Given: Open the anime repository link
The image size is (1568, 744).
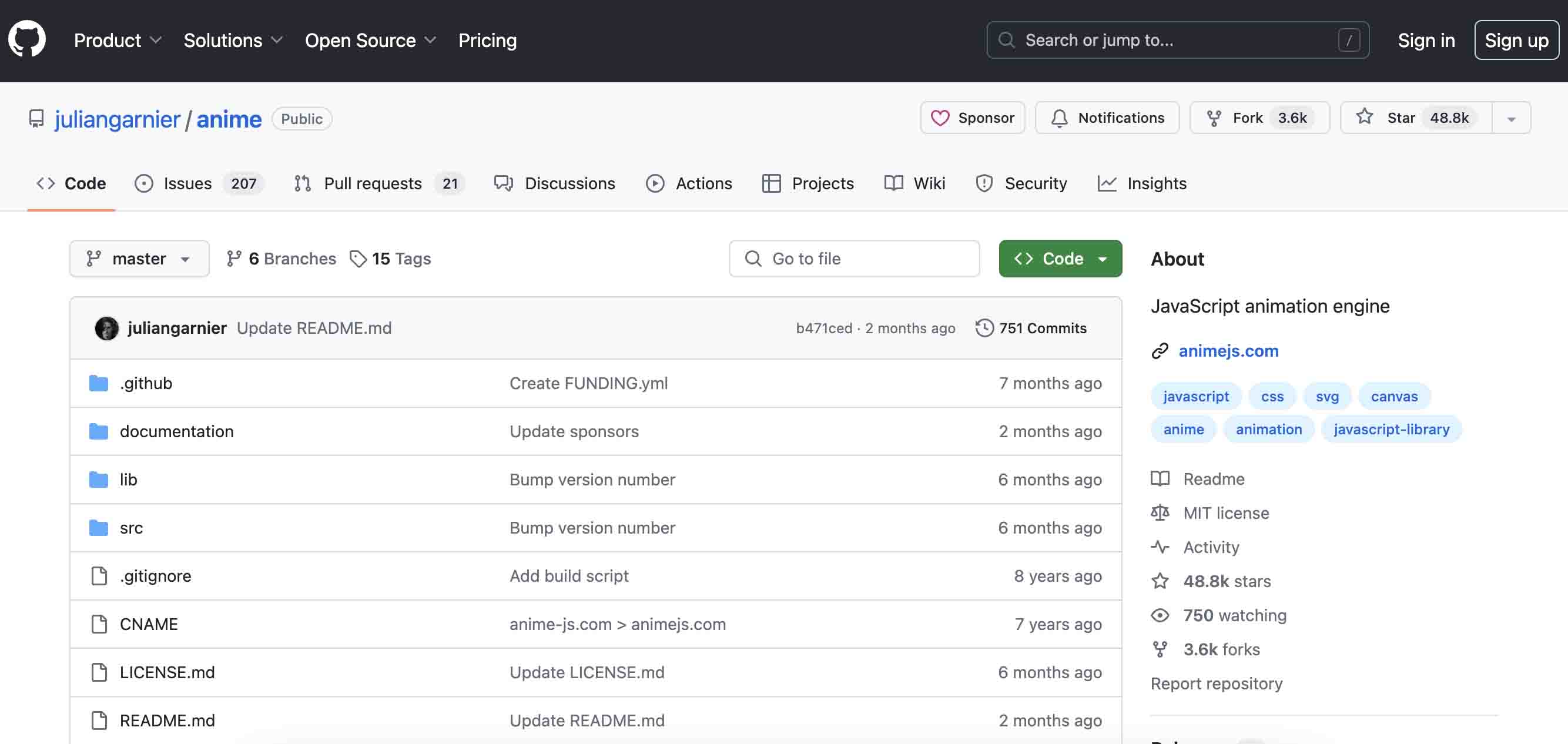Looking at the screenshot, I should pos(229,119).
